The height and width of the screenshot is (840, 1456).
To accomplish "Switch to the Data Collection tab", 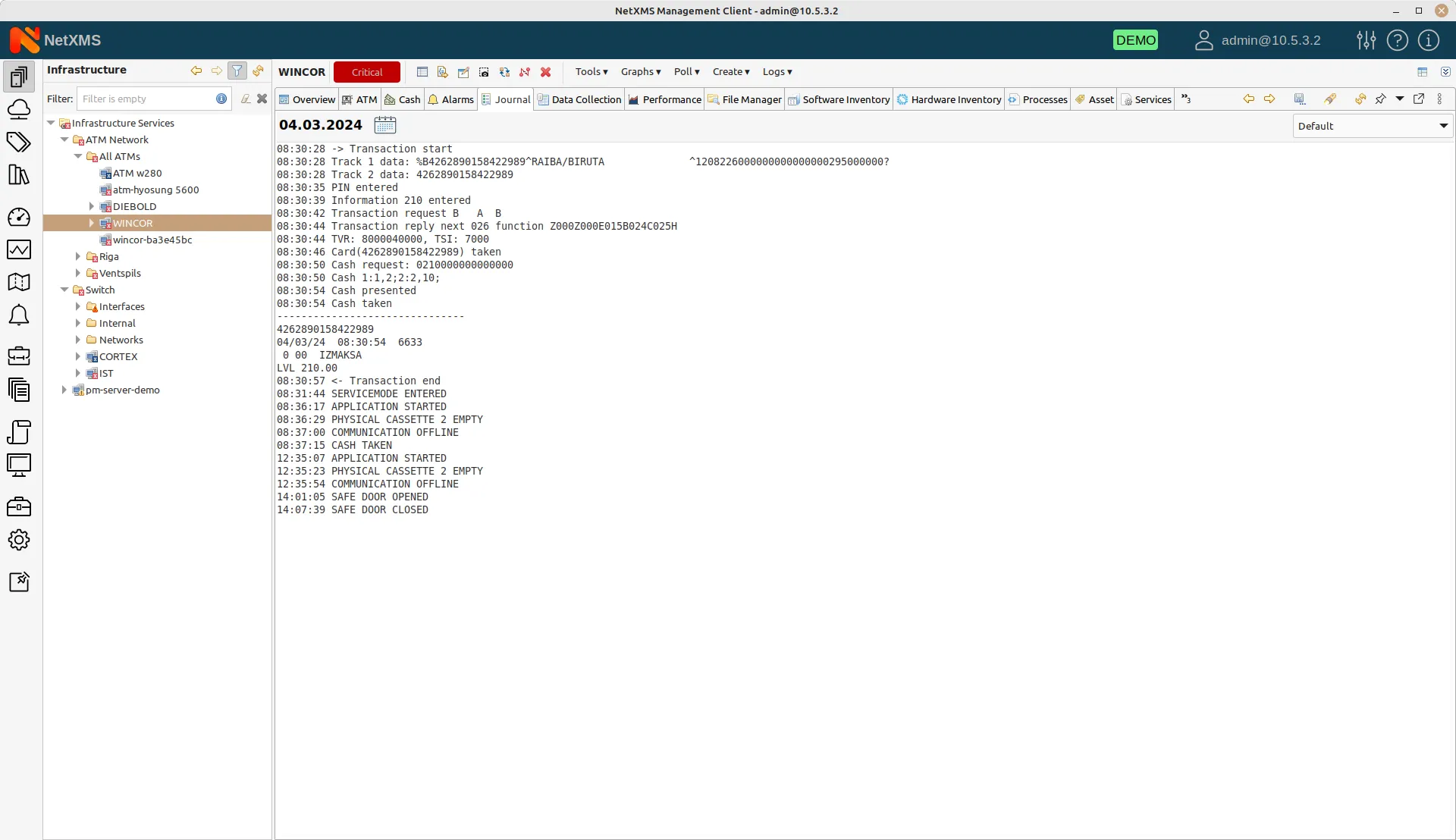I will 579,99.
